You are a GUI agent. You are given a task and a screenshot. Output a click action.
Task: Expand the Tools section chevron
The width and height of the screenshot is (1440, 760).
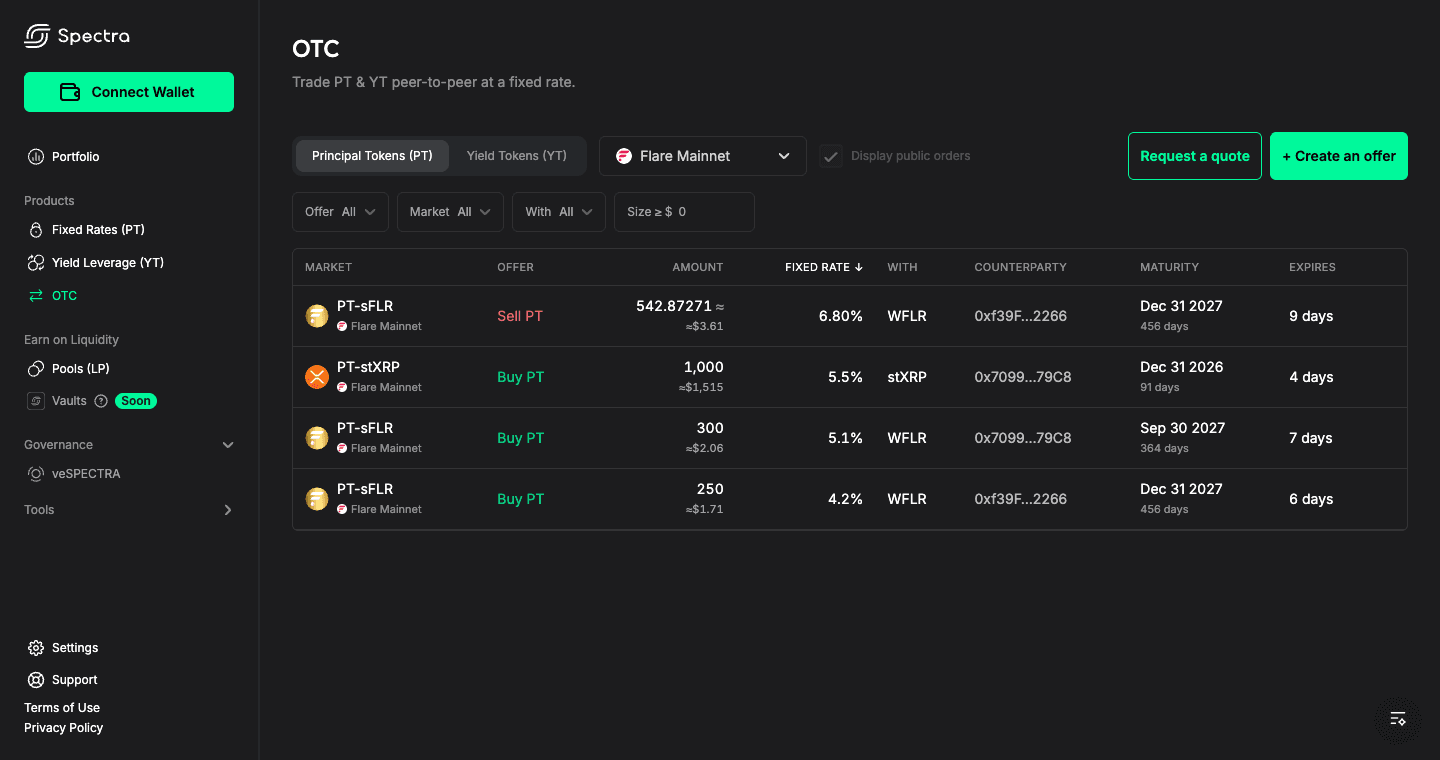coord(228,510)
